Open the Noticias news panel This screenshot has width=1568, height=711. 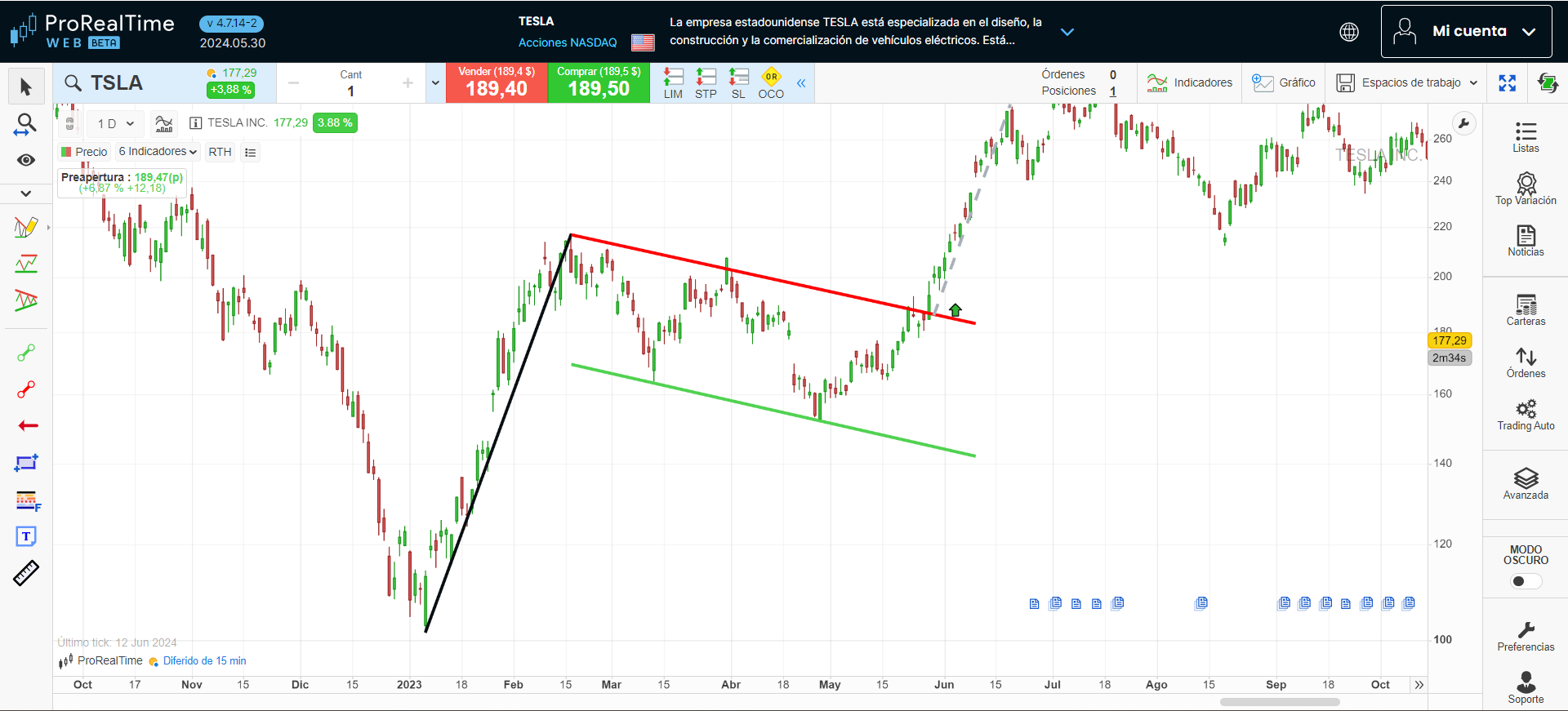click(1525, 241)
